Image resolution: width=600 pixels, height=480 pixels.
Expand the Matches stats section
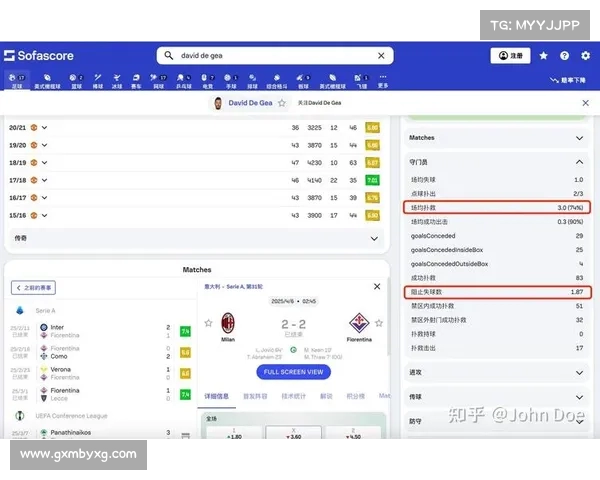pos(497,138)
